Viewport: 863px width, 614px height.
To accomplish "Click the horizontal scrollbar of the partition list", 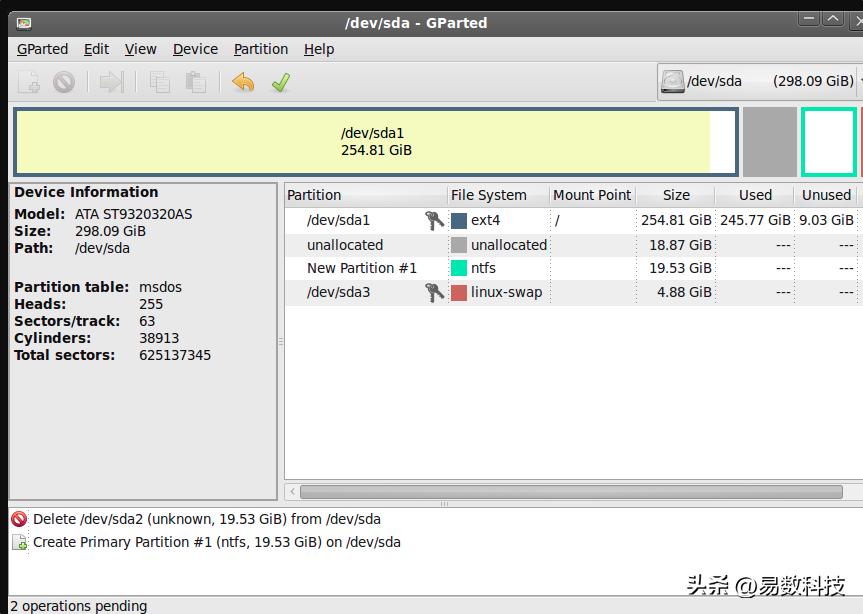I will coord(570,492).
